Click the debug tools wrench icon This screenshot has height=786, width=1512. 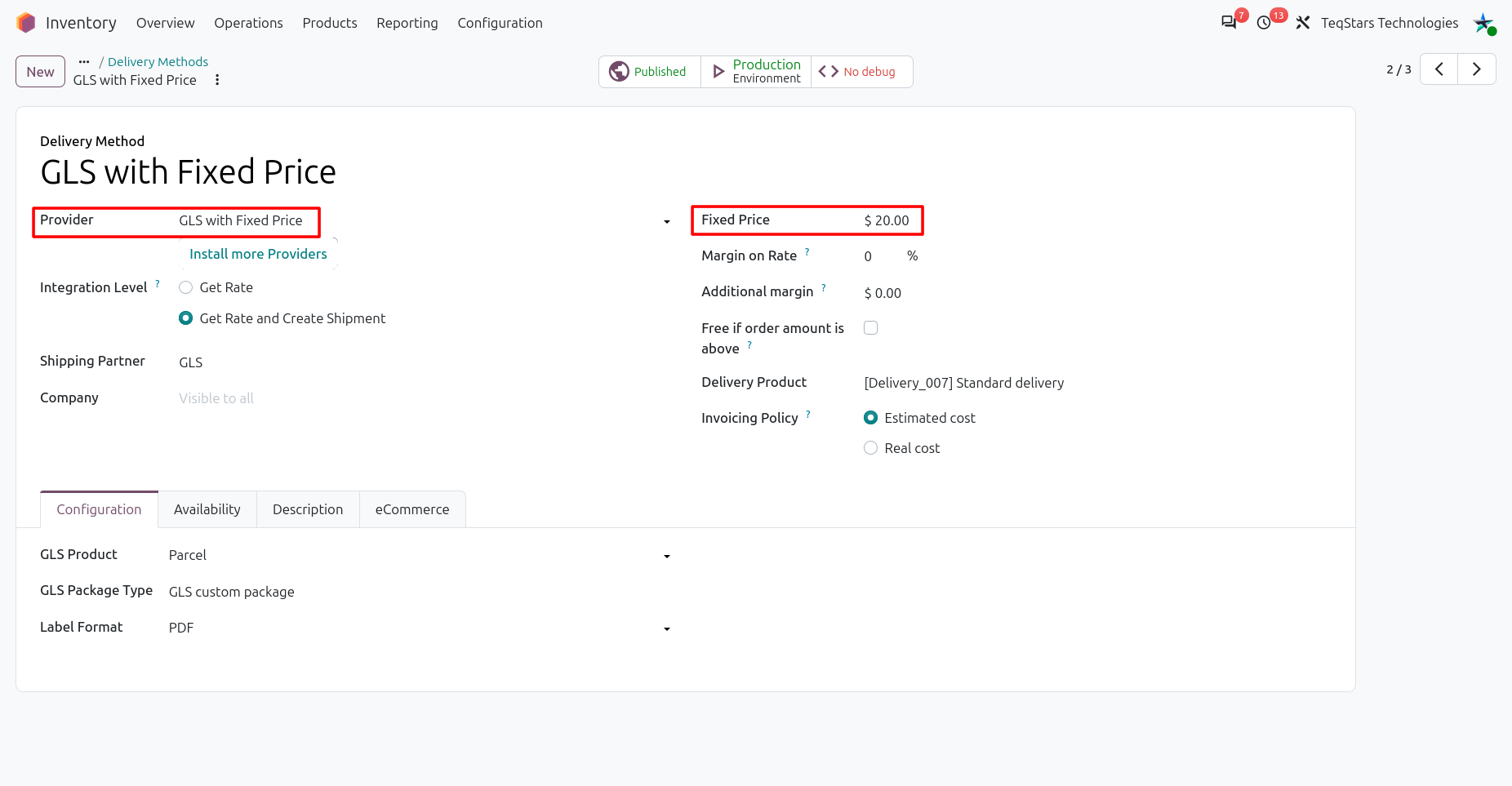click(x=1303, y=23)
